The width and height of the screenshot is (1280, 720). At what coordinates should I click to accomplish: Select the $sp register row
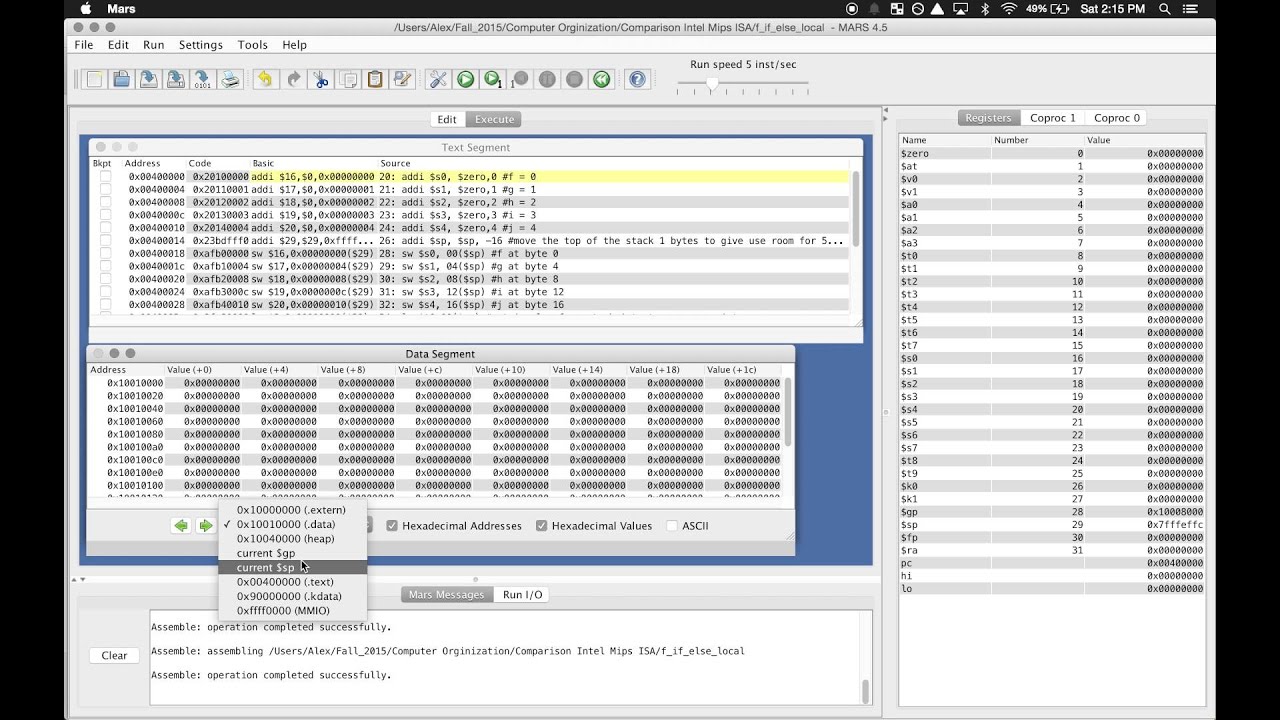(1052, 525)
